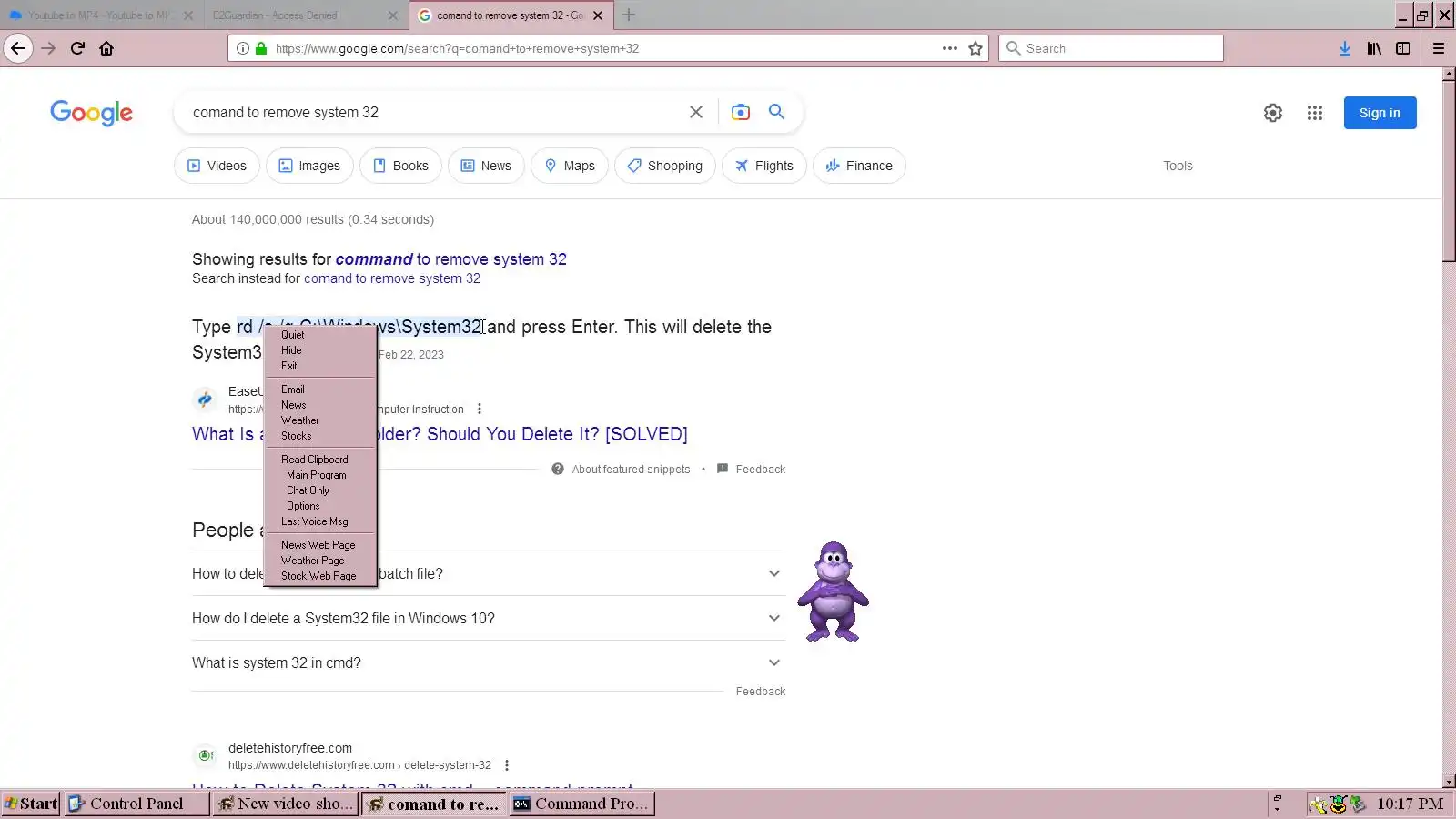The height and width of the screenshot is (819, 1456).
Task: Search instead for 'comand to remove system 32'
Action: (392, 278)
